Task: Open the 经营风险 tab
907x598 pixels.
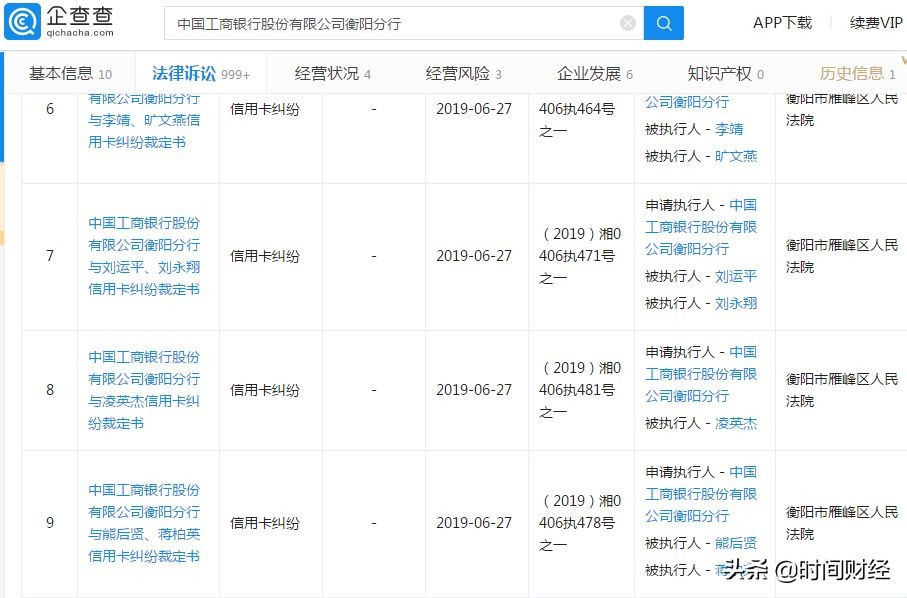Action: (455, 72)
